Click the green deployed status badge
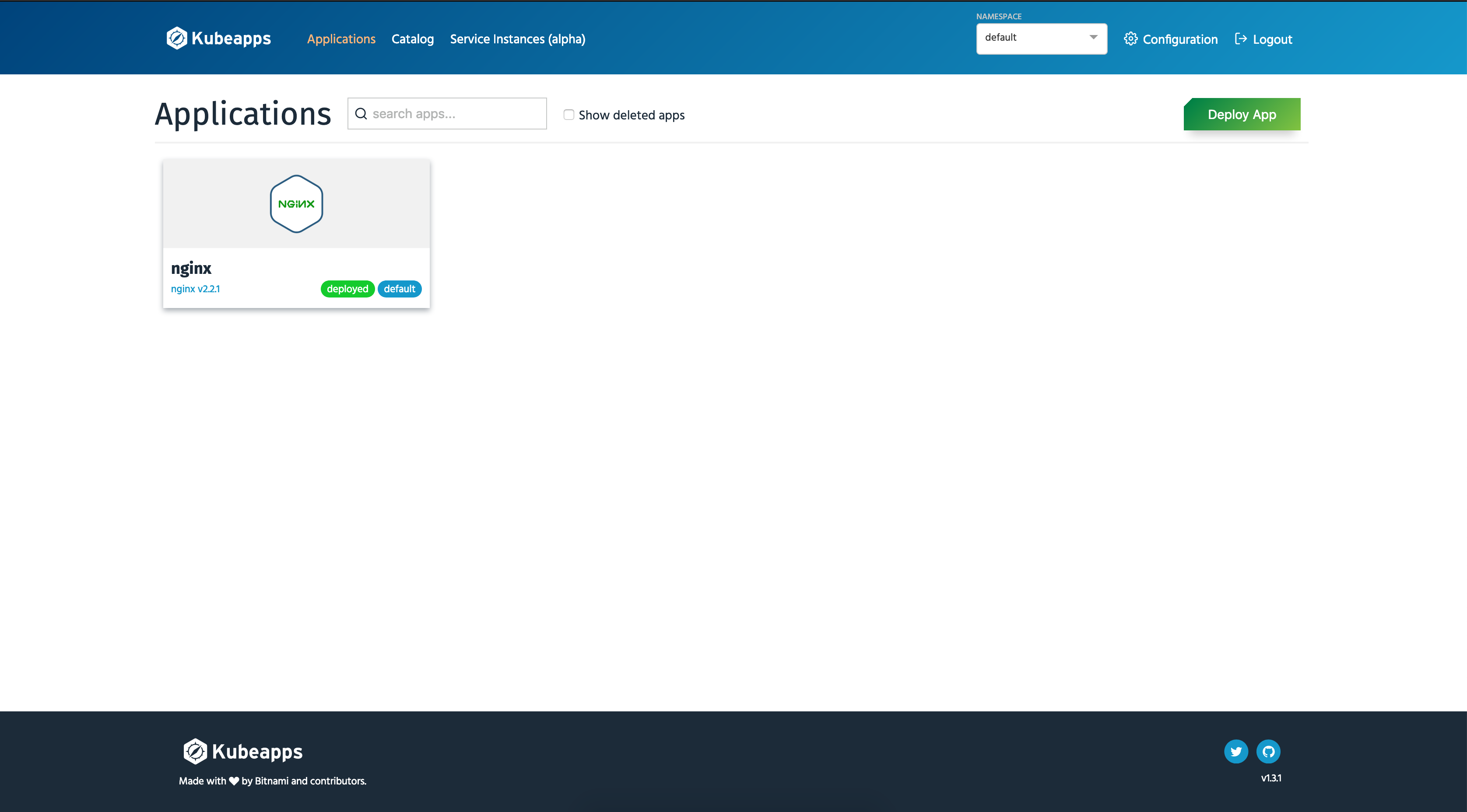Image resolution: width=1467 pixels, height=812 pixels. pyautogui.click(x=347, y=289)
